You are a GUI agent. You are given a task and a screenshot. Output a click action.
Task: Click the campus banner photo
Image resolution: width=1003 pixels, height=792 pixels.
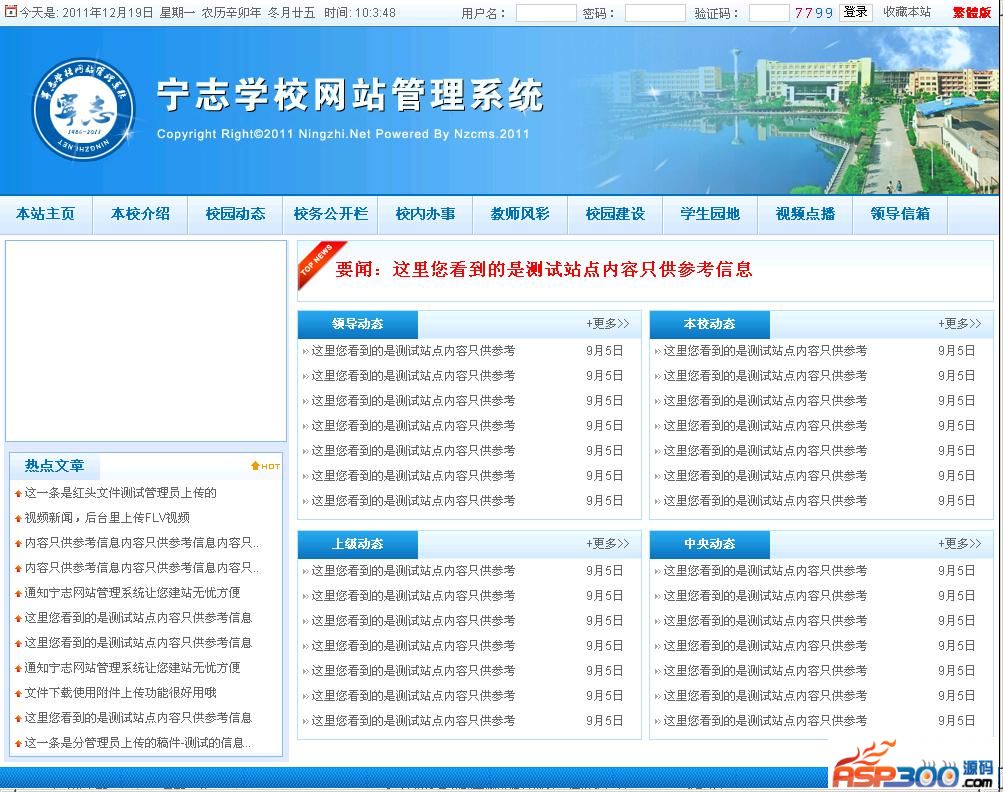click(800, 115)
